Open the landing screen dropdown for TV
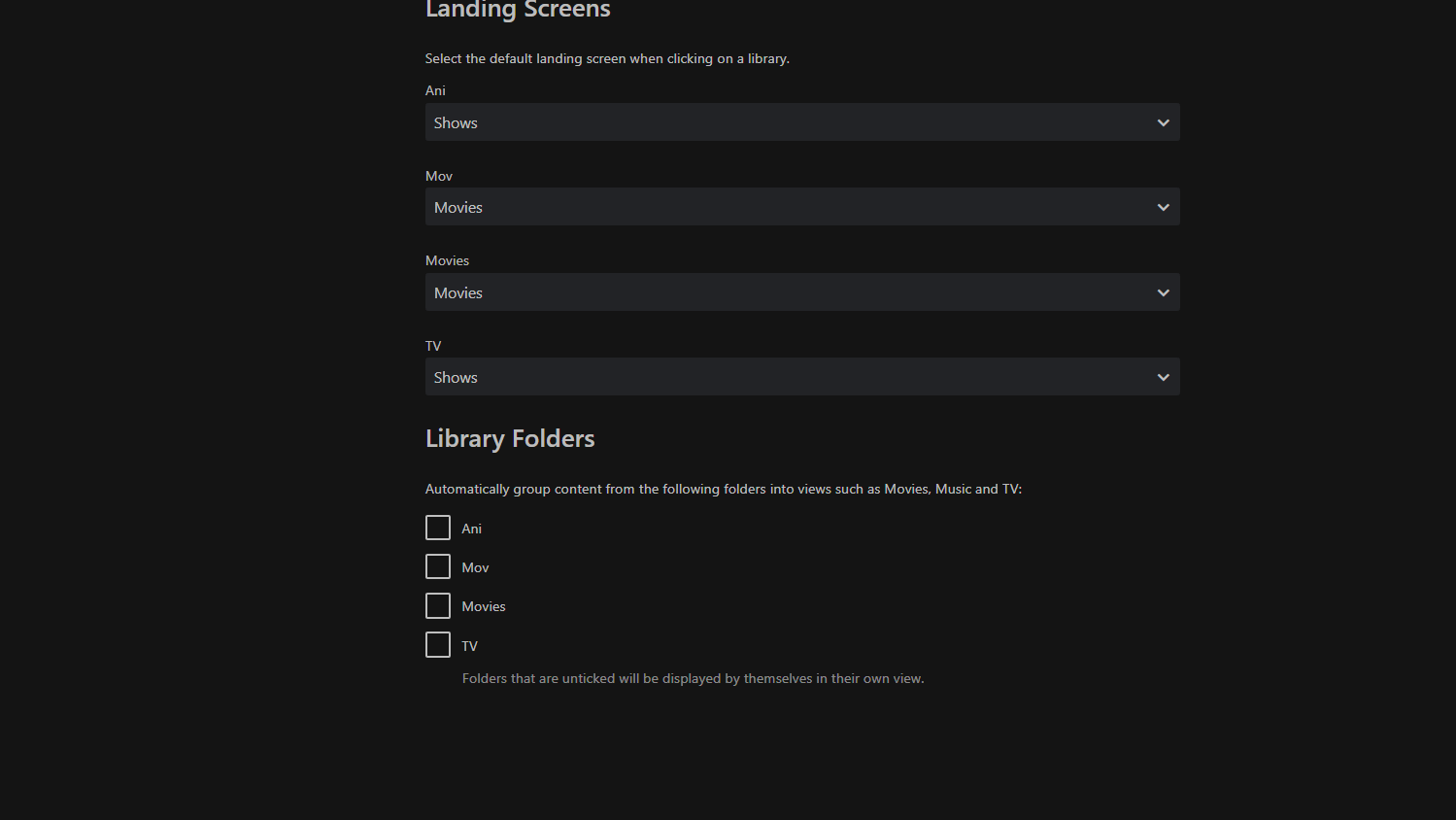This screenshot has height=820, width=1456. click(801, 377)
